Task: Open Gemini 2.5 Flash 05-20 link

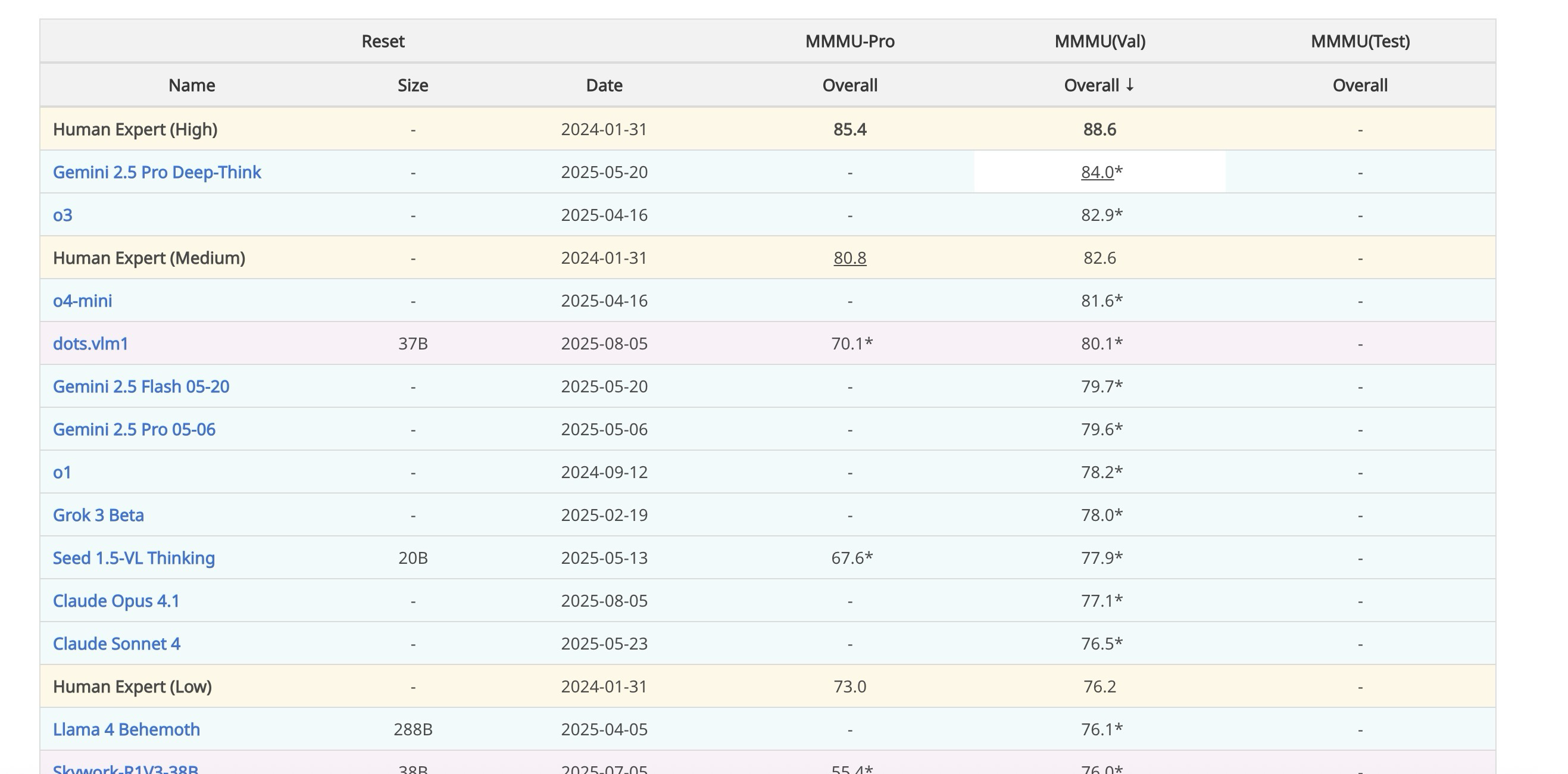Action: [x=140, y=386]
